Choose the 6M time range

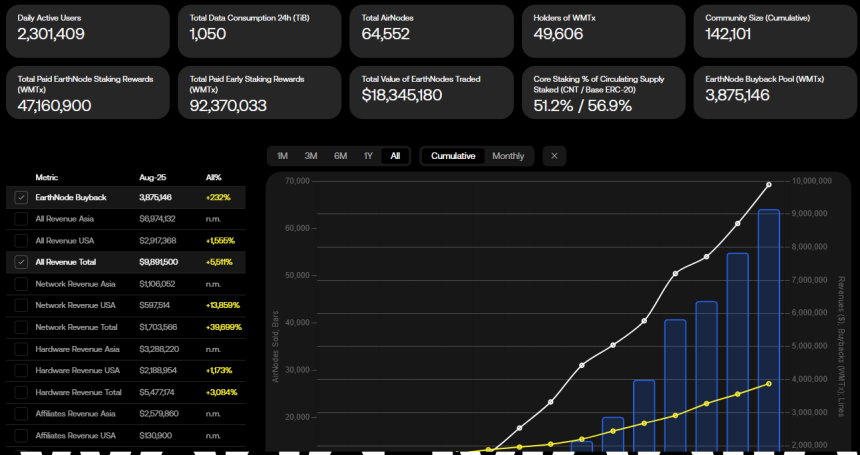340,156
